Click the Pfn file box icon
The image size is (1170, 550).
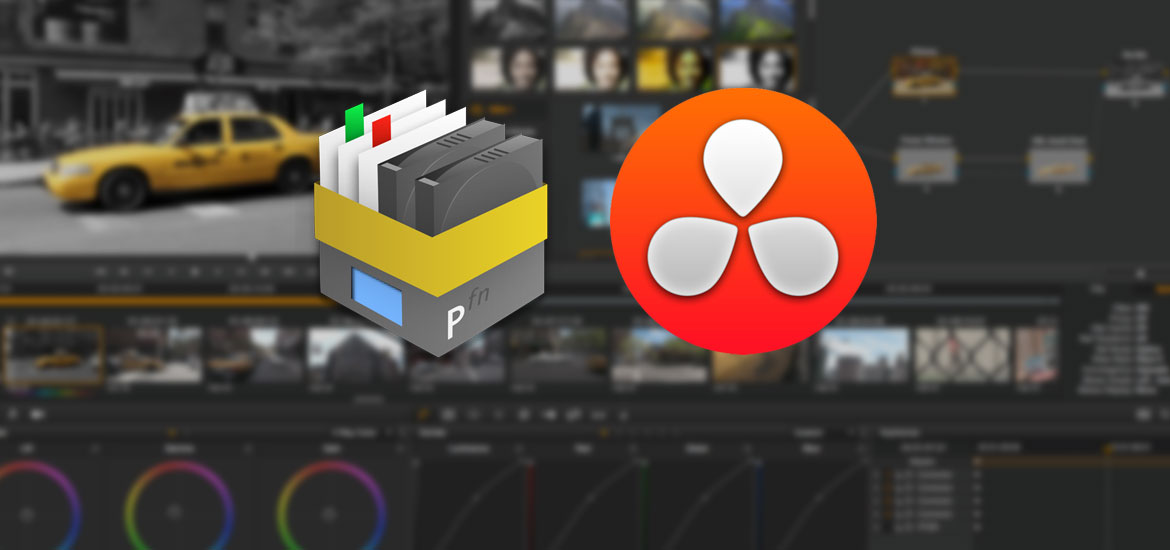[431, 223]
